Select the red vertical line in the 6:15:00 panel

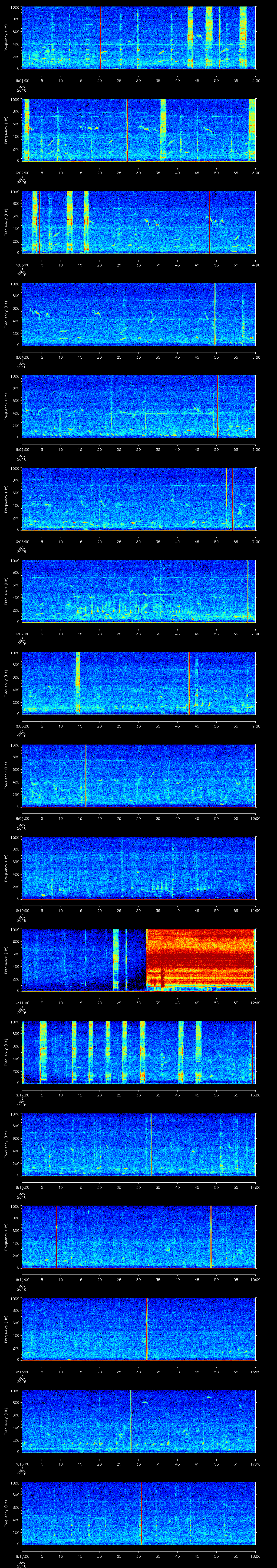point(147,1329)
